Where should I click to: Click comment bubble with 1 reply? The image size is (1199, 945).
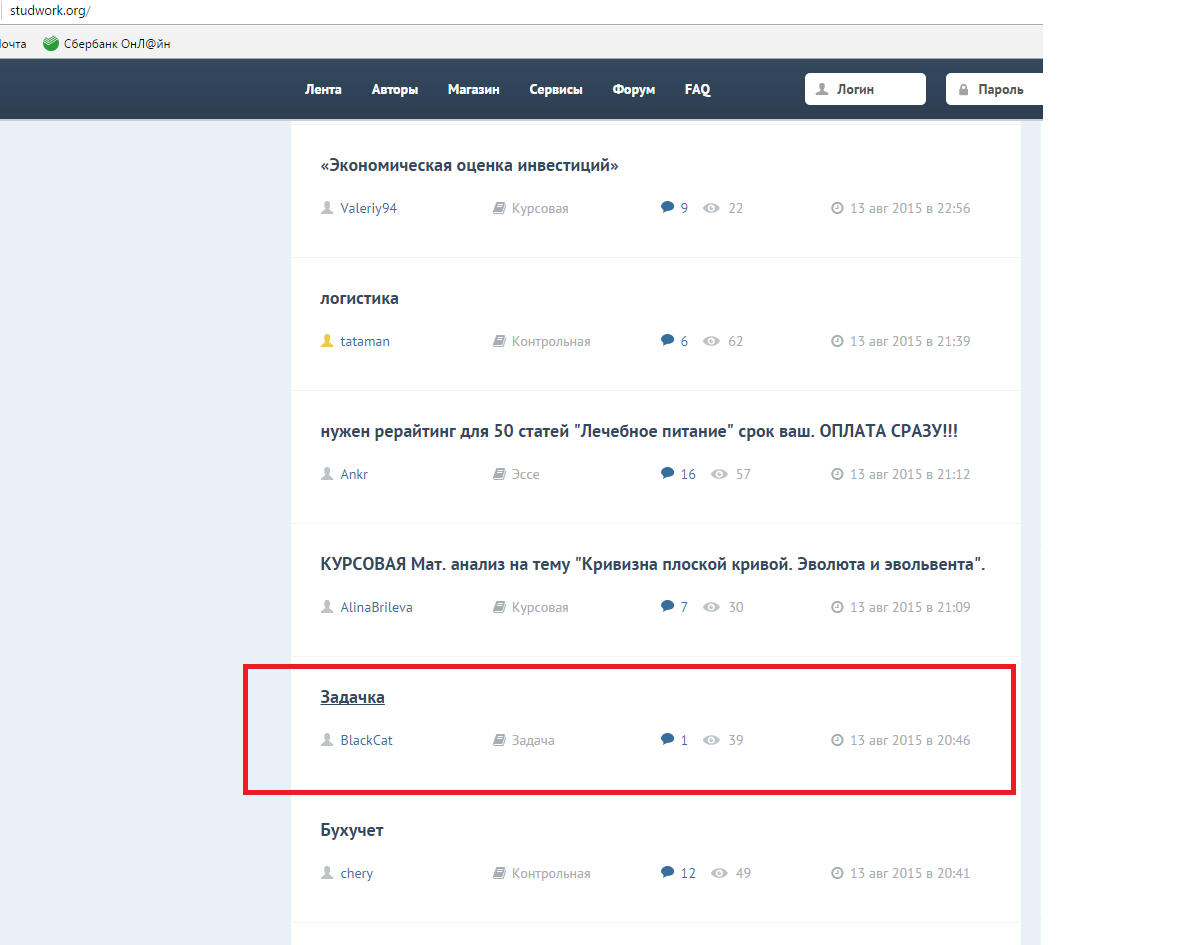[x=667, y=739]
